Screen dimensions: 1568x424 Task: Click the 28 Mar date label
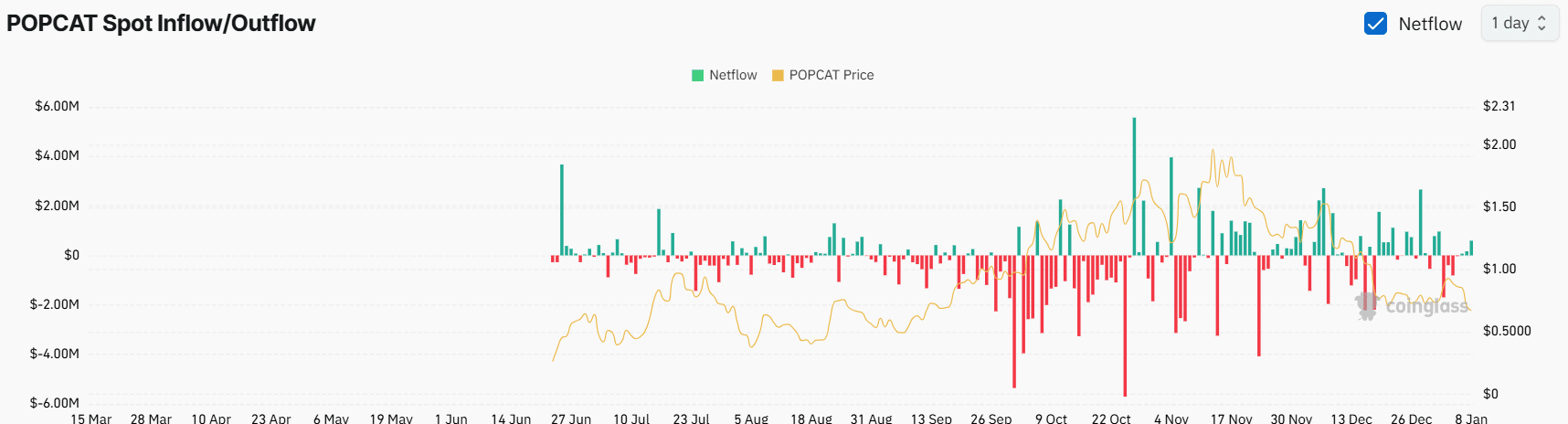coord(151,418)
